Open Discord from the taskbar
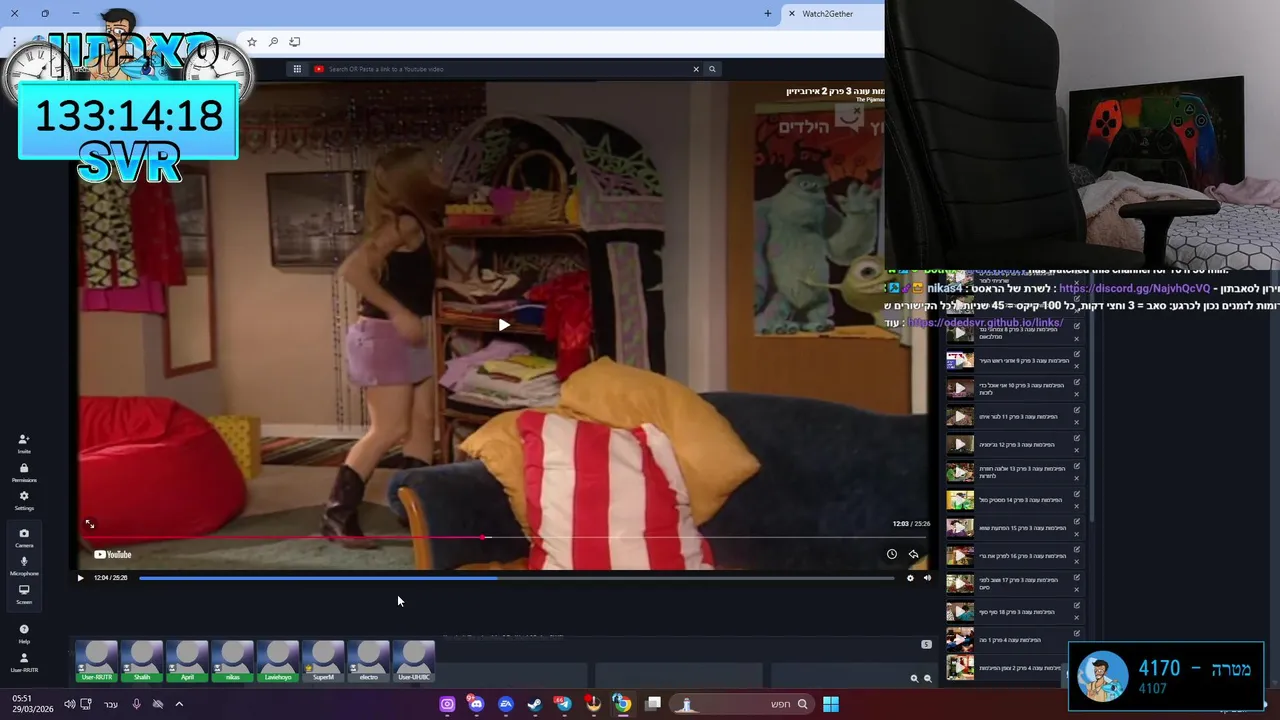Viewport: 1280px width, 720px height. (476, 704)
